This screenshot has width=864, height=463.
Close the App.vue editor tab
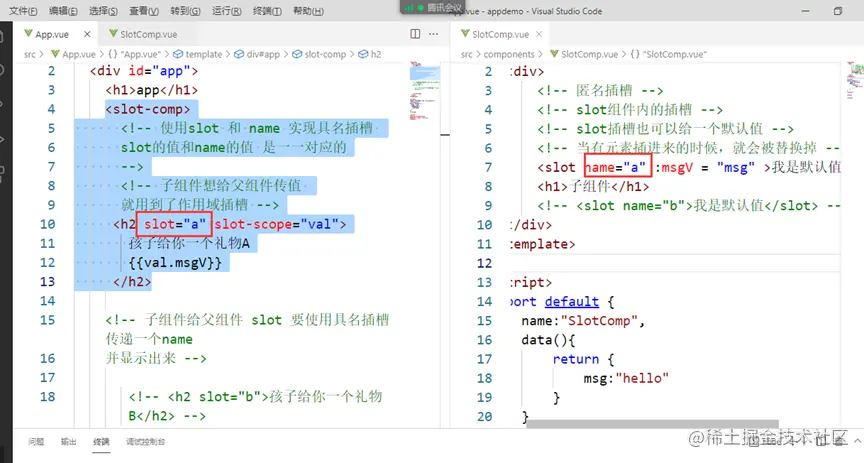coord(87,34)
